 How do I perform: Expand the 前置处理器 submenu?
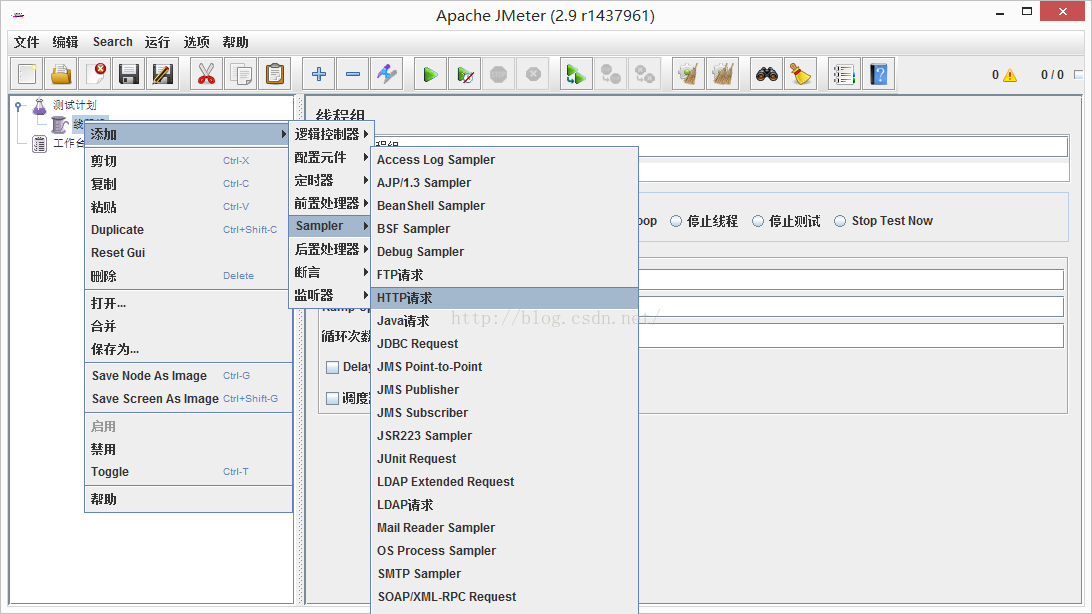[330, 203]
